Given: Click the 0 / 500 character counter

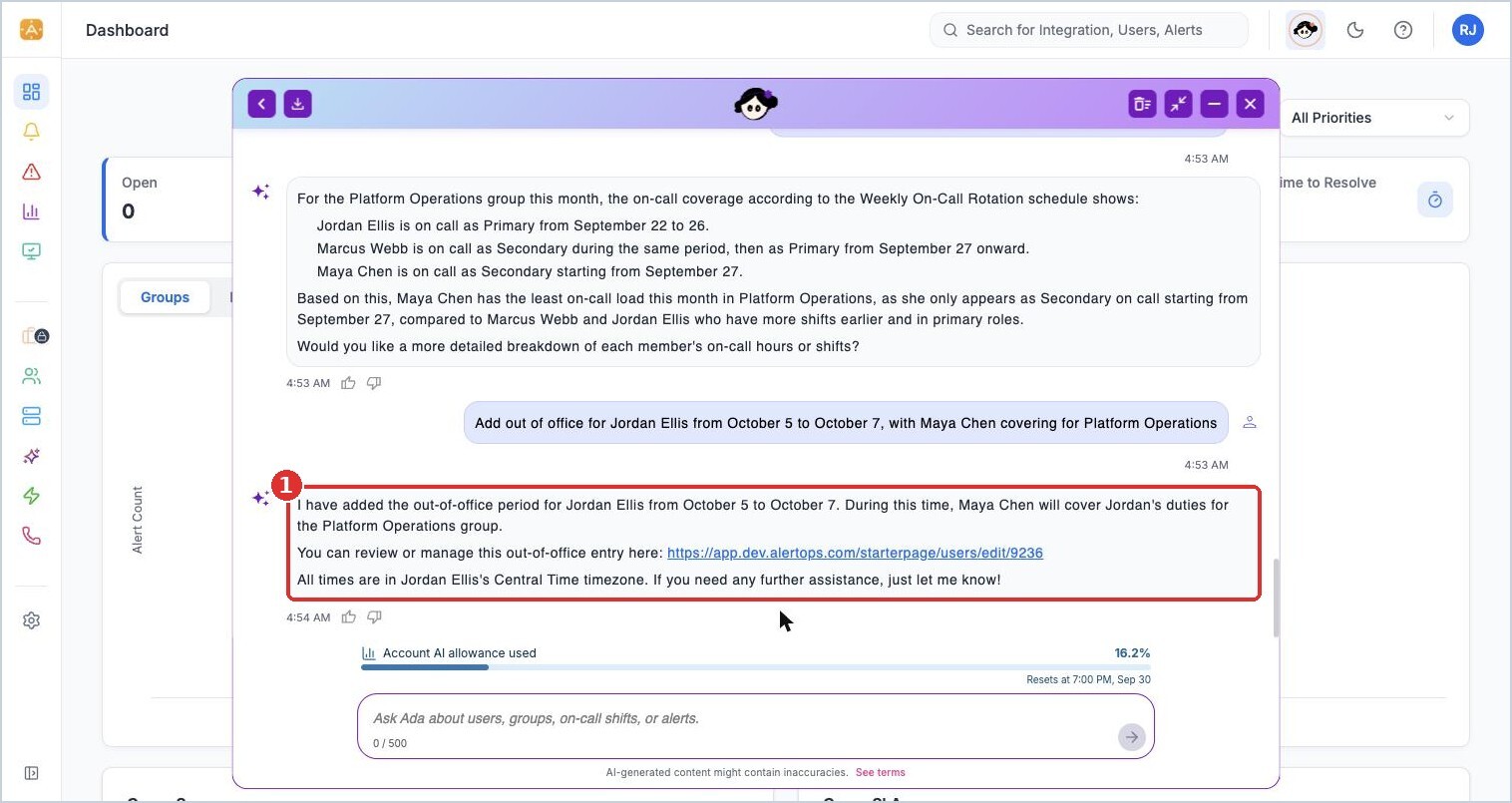Looking at the screenshot, I should click(390, 743).
